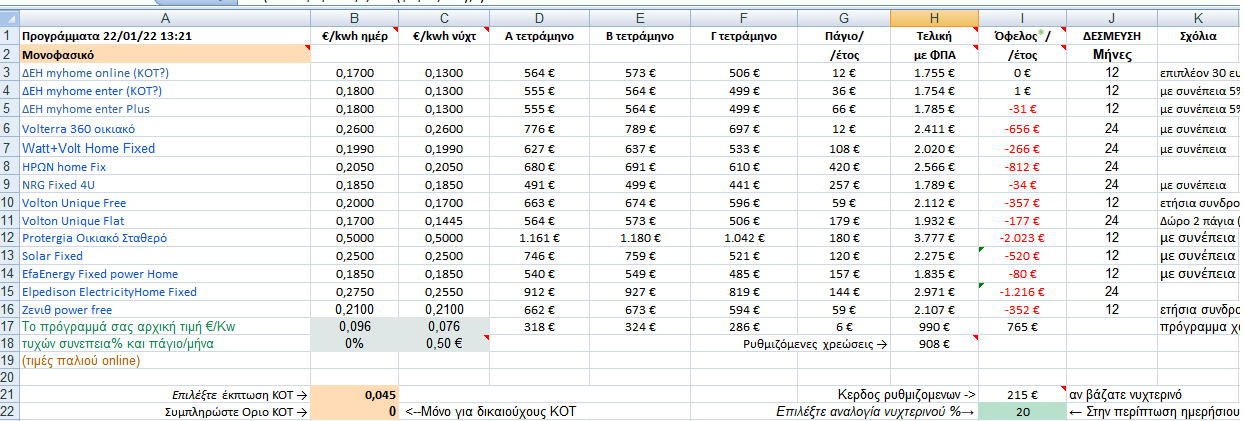Select the Protergia final price 3.777 €
The height and width of the screenshot is (421, 1244).
[933, 238]
